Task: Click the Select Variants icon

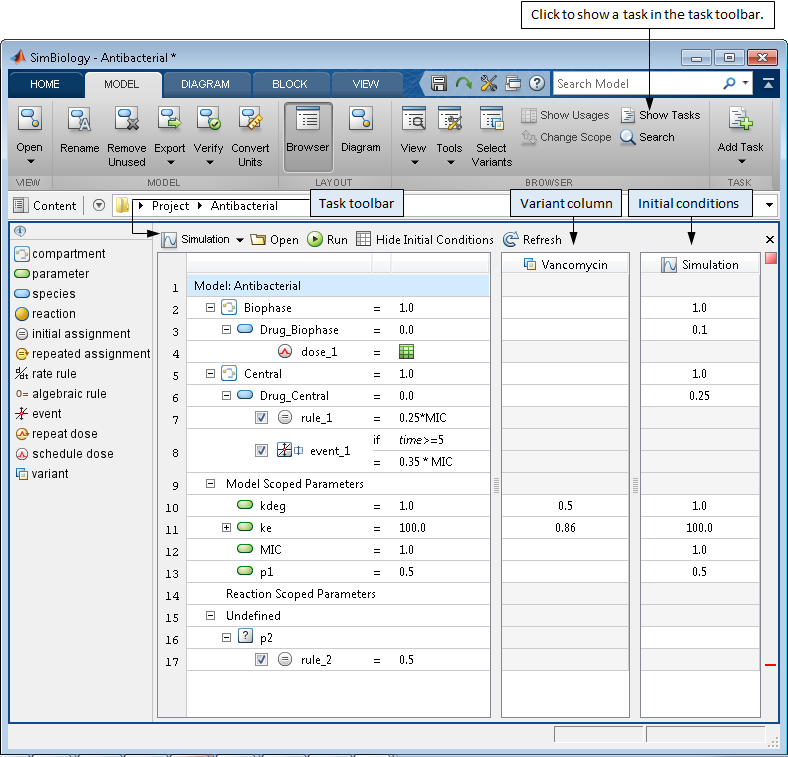Action: coord(491,119)
